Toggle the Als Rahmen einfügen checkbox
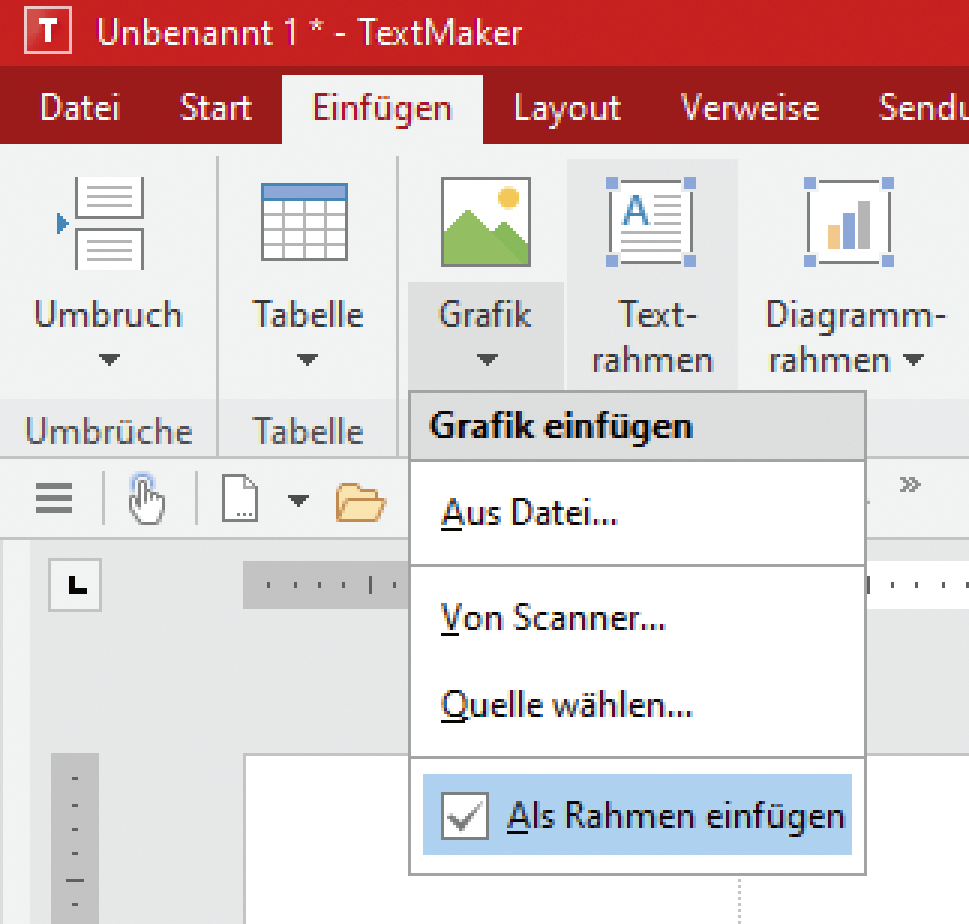This screenshot has width=969, height=924. pyautogui.click(x=465, y=816)
